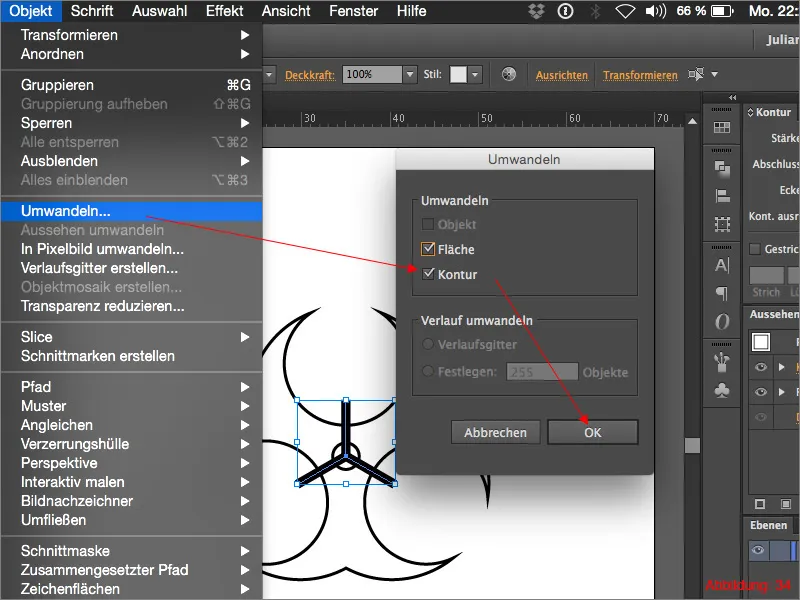The width and height of the screenshot is (800, 600).
Task: Toggle layer visibility eye in Ebenen
Action: pos(758,550)
